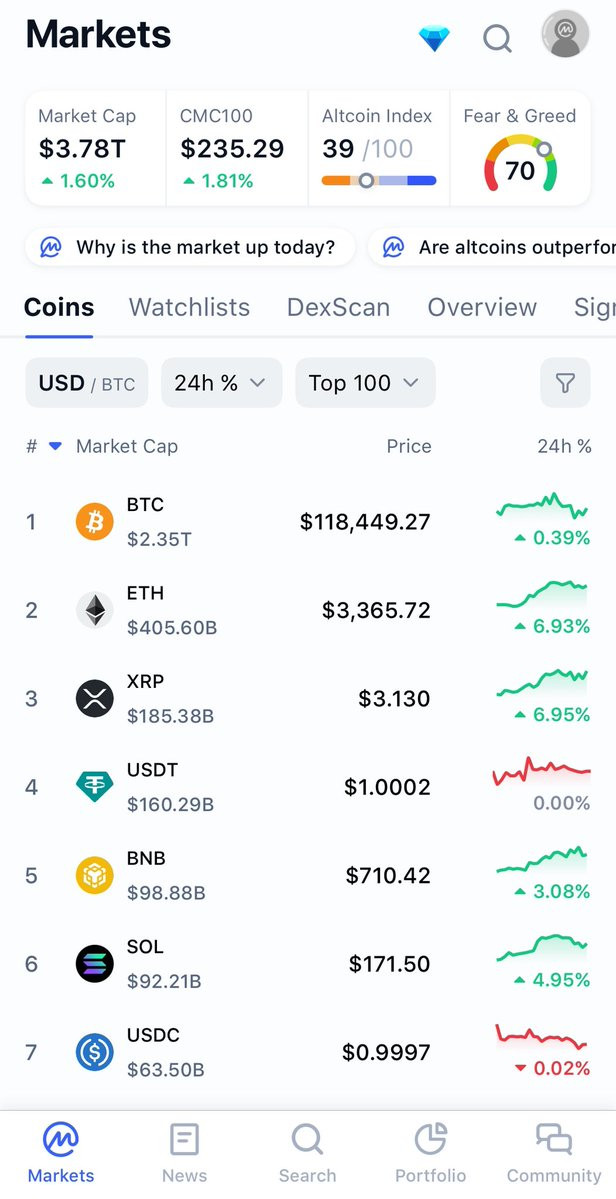Viewport: 616px width, 1199px height.
Task: Open search with the magnifier icon at top
Action: click(498, 37)
